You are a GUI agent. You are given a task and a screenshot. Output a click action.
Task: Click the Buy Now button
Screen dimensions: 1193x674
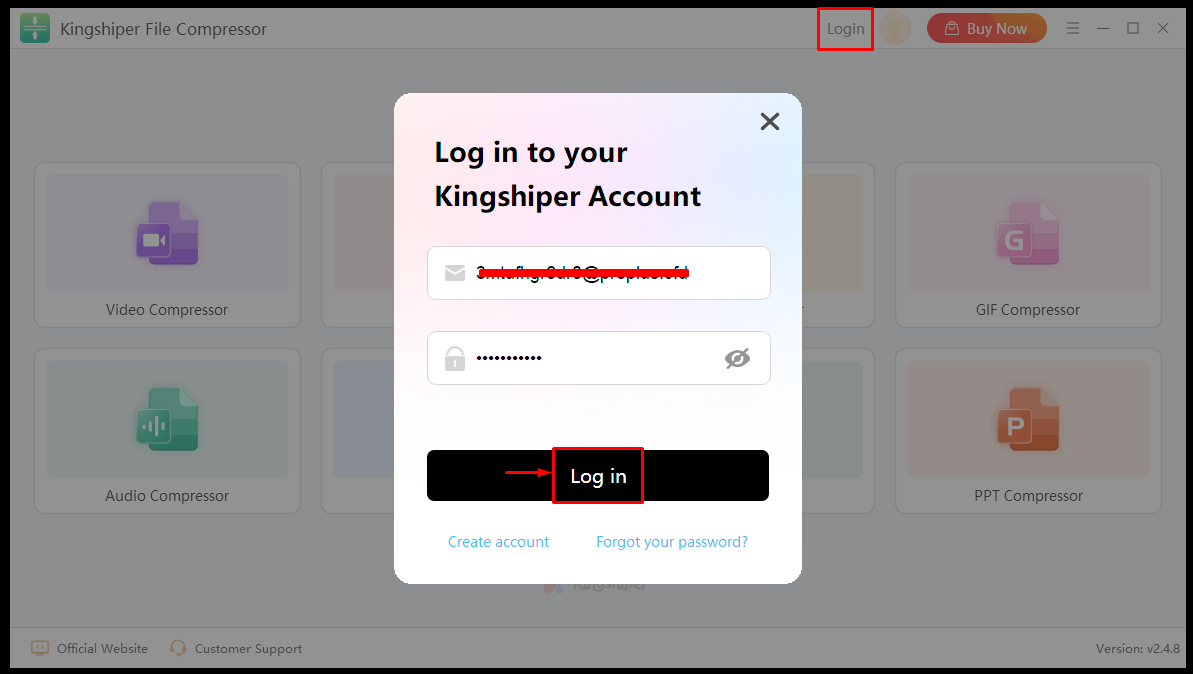(x=987, y=29)
